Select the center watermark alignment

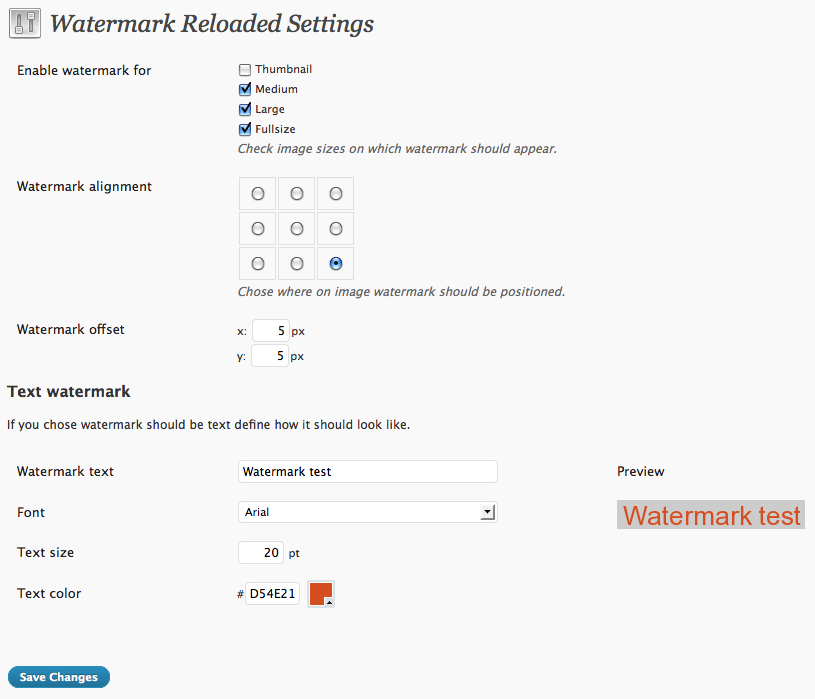(x=296, y=228)
